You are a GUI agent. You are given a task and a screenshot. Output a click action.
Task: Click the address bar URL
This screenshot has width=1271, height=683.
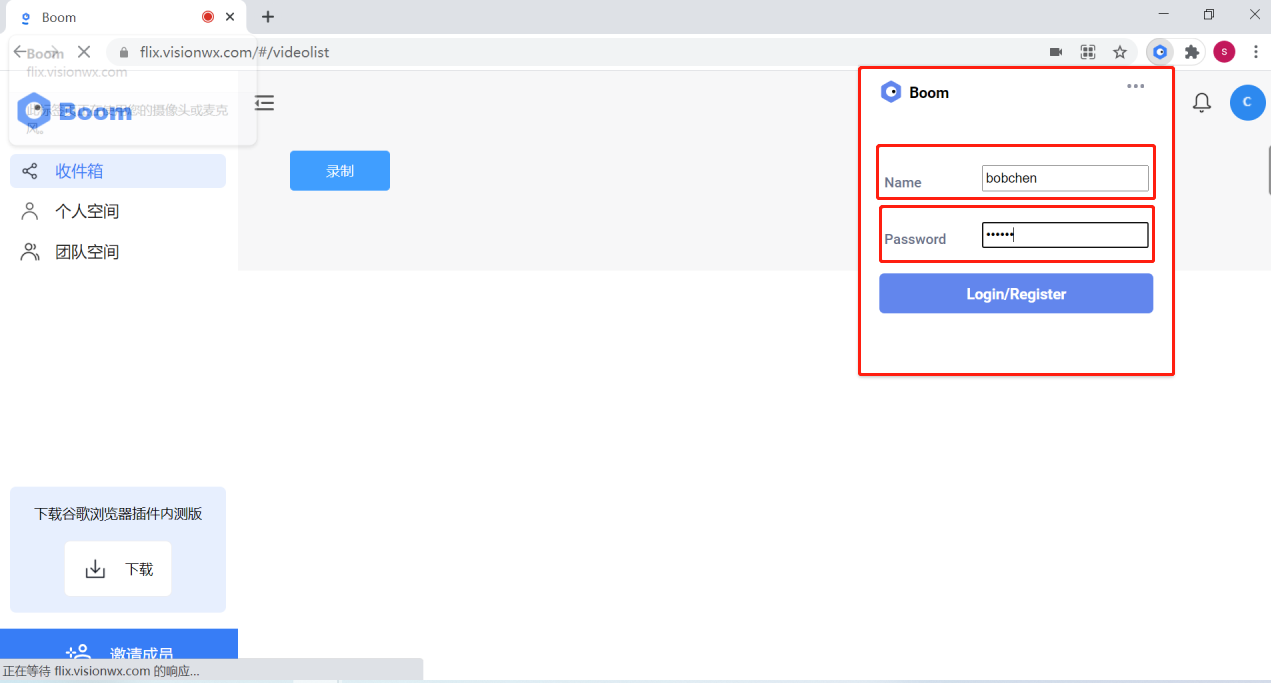tap(234, 52)
